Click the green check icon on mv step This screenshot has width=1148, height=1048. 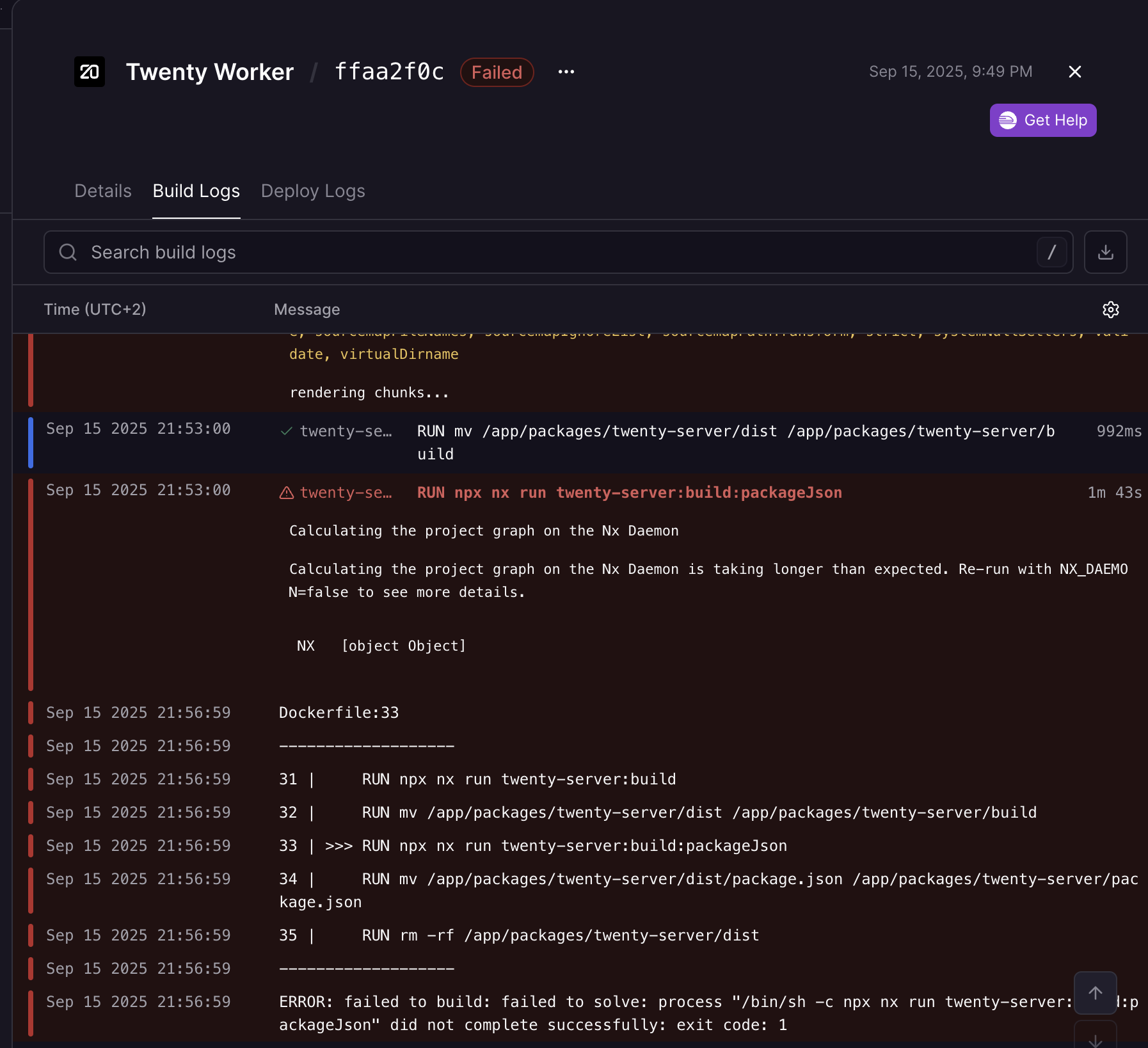(287, 431)
